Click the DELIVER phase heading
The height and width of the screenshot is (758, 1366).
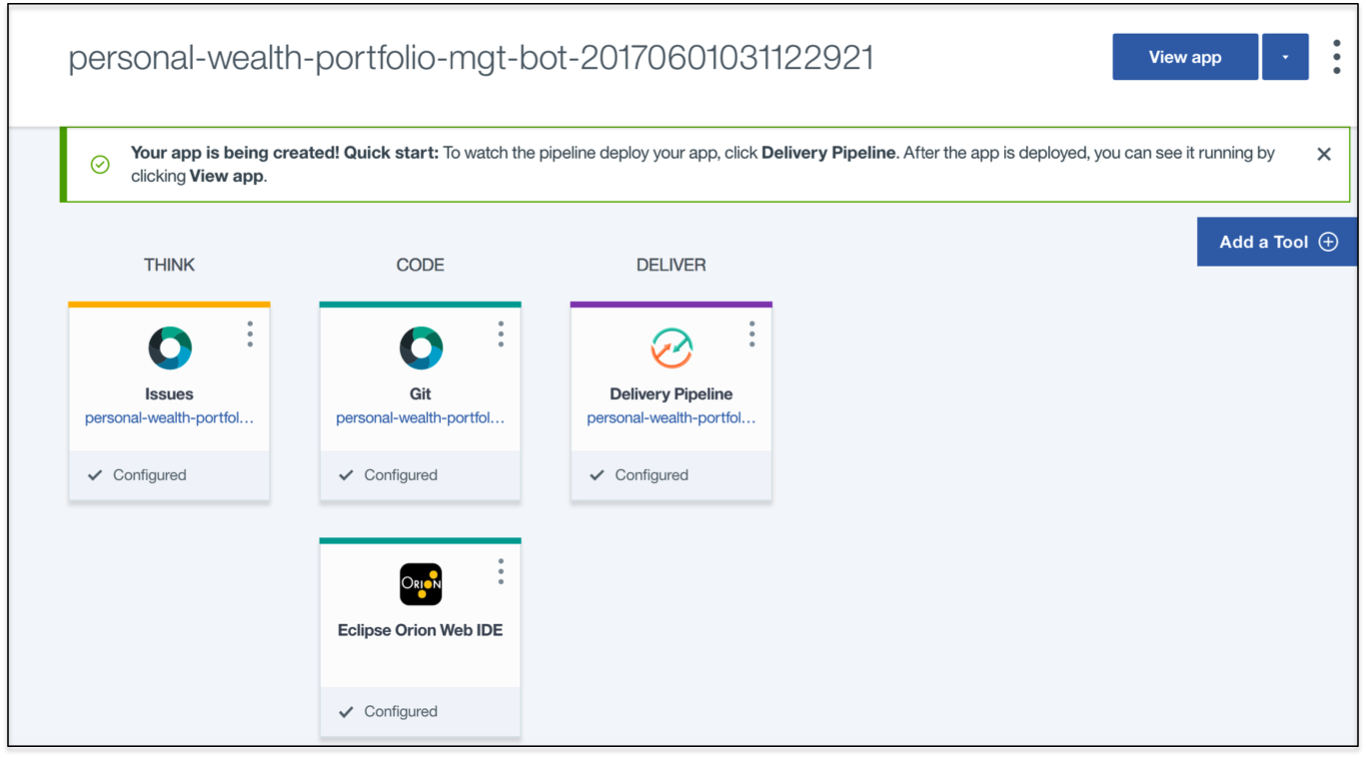pos(671,265)
